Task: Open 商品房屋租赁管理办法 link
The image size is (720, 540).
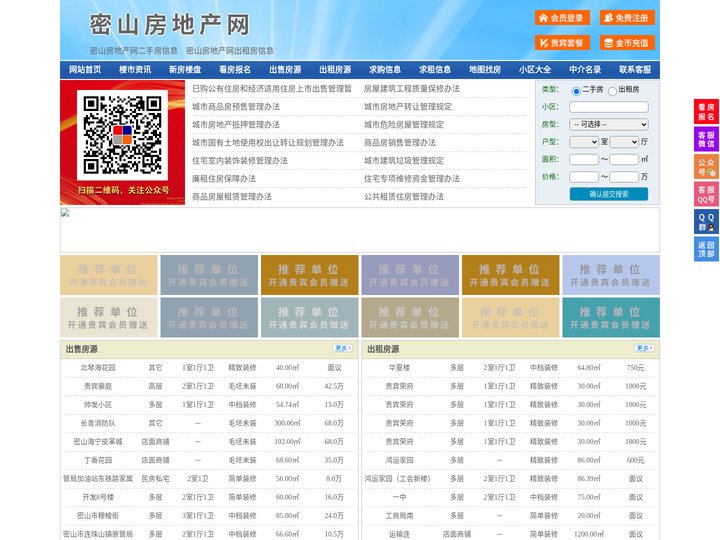Action: pos(232,197)
